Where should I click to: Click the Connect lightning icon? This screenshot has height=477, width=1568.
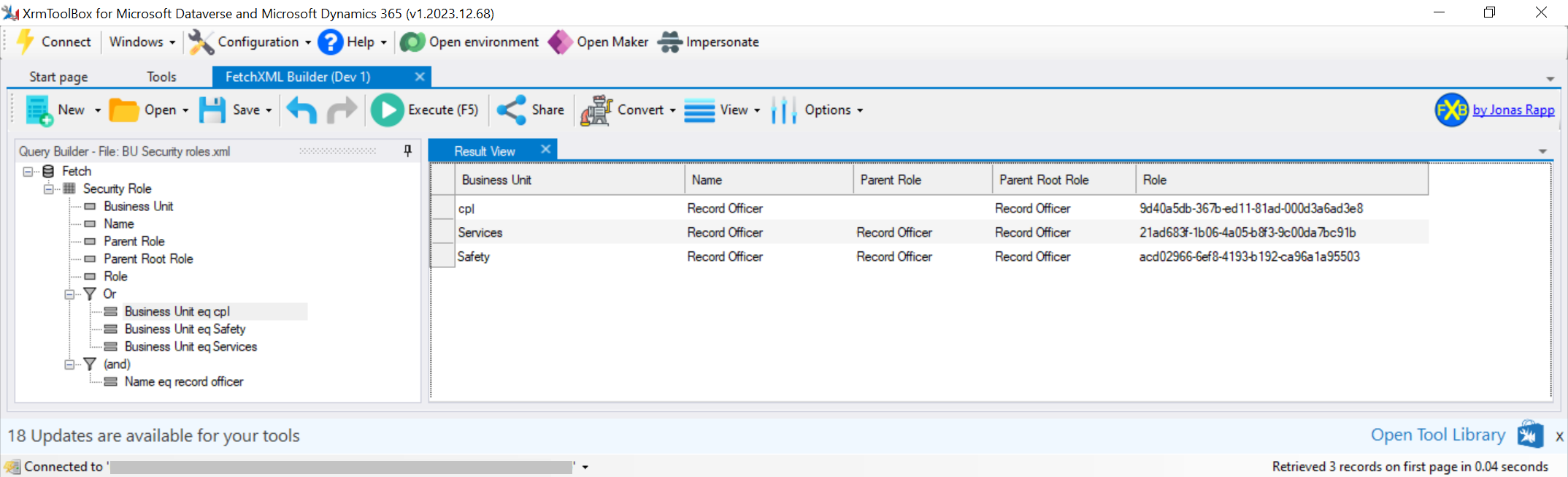(x=26, y=42)
